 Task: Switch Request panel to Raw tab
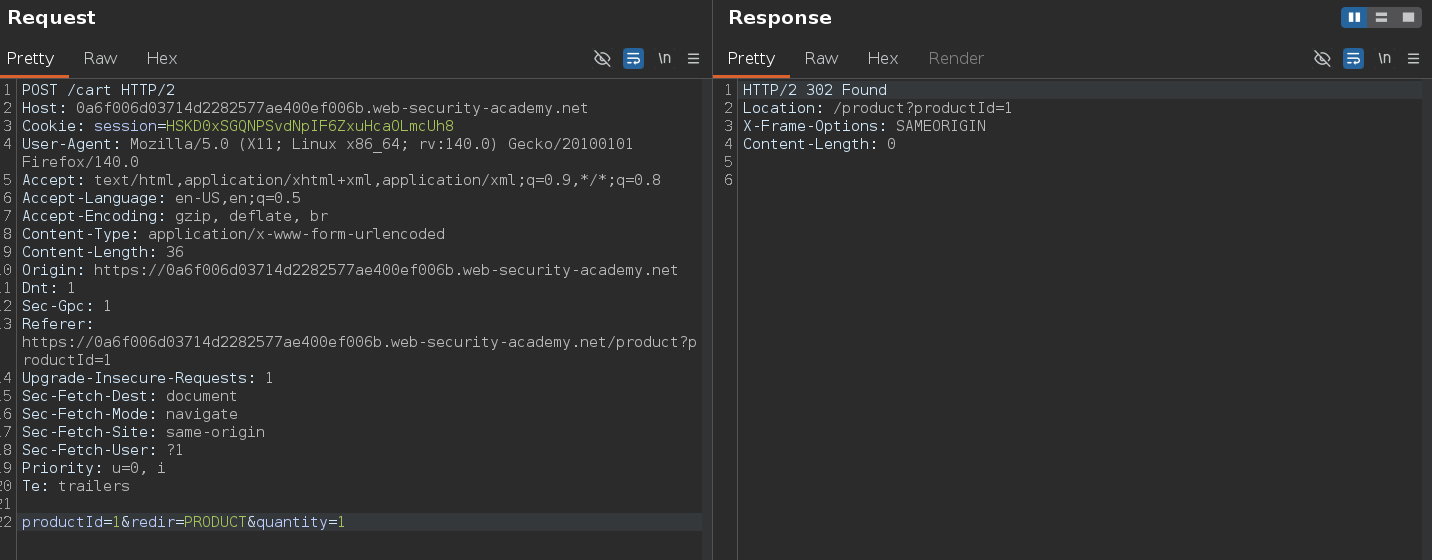[100, 58]
